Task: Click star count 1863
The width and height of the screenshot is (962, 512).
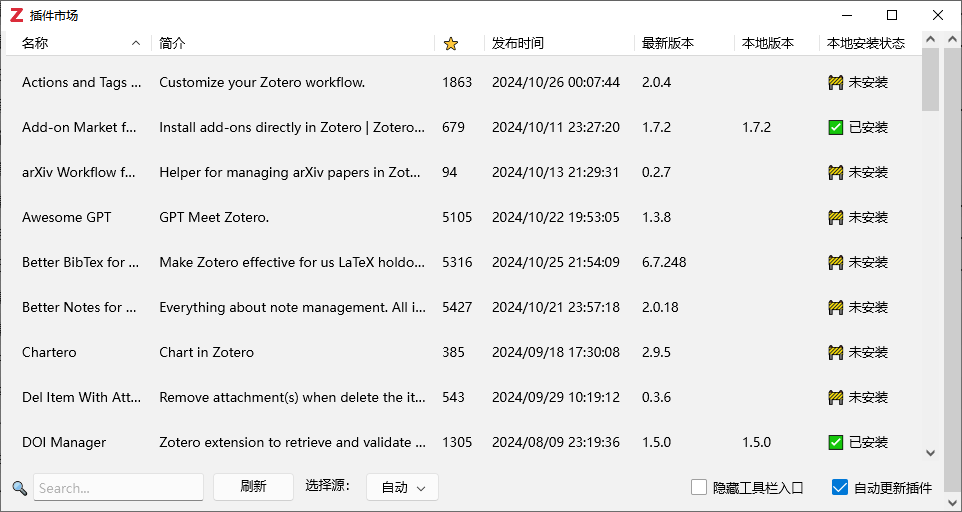Action: (457, 83)
